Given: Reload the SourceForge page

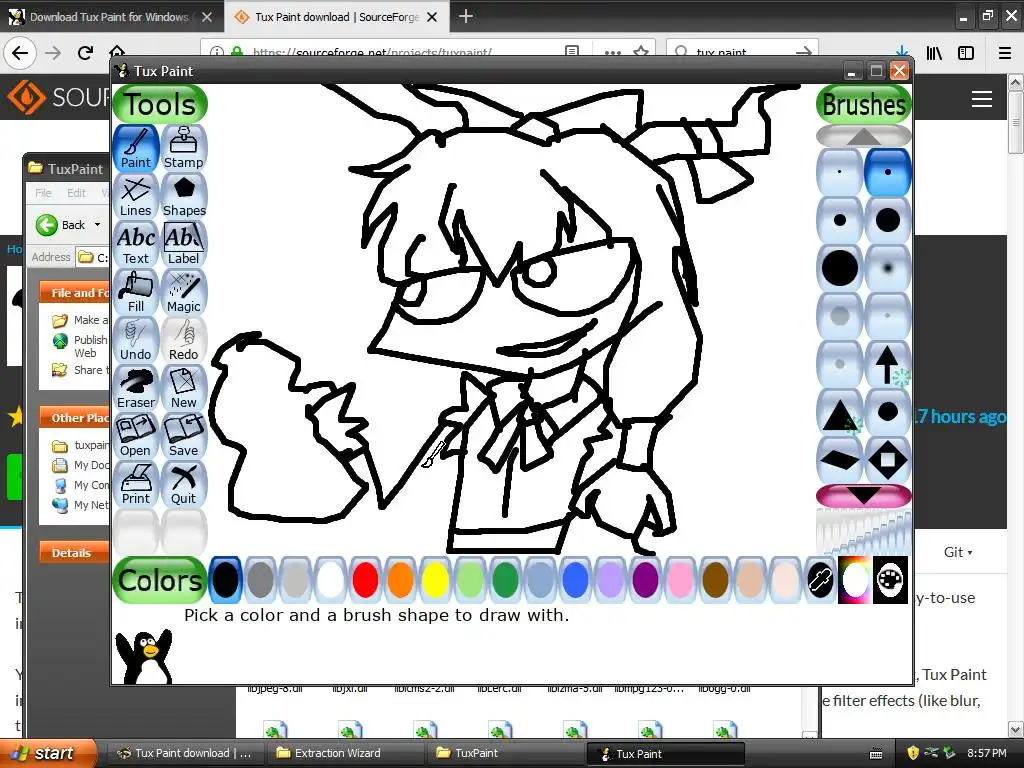Looking at the screenshot, I should click(x=85, y=52).
